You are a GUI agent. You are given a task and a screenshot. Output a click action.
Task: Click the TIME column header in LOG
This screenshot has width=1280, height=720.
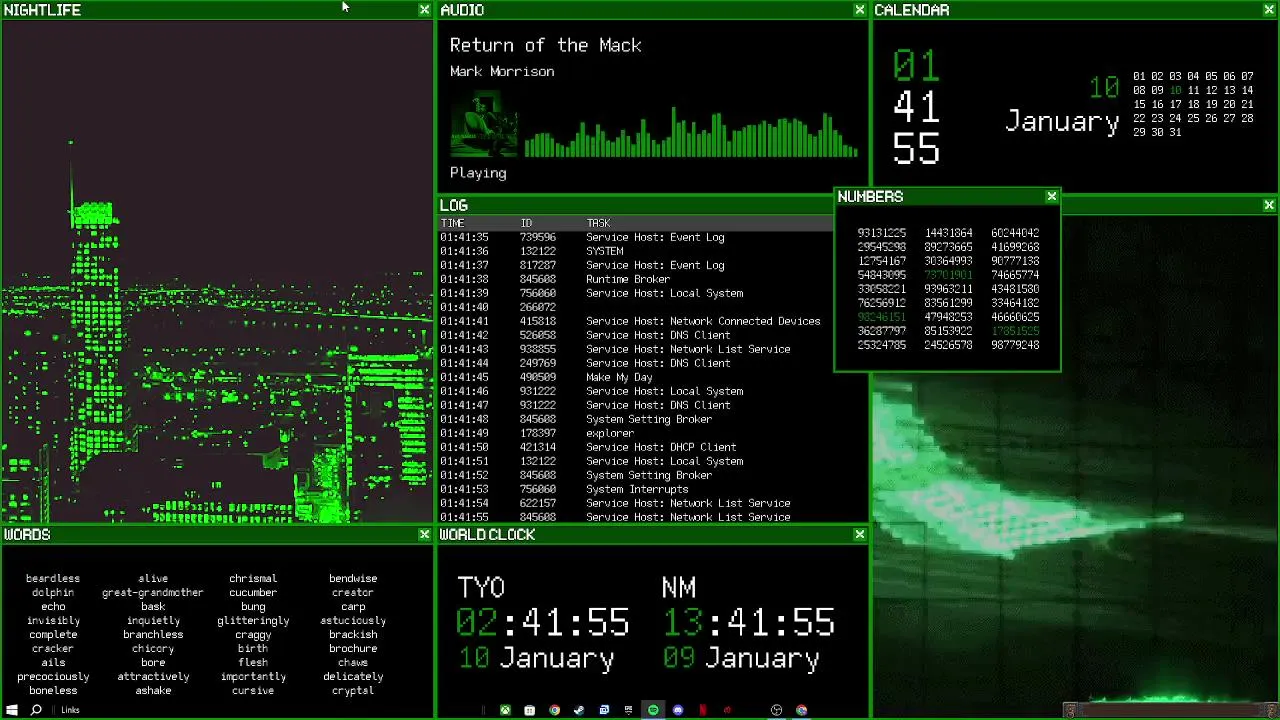(452, 223)
